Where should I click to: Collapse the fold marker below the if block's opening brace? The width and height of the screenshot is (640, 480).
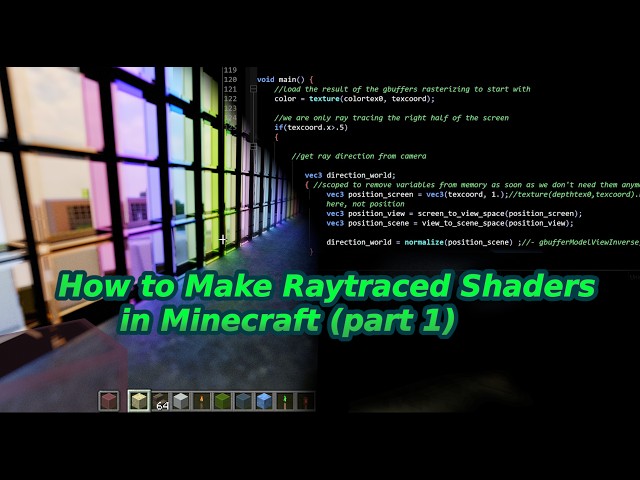tap(253, 146)
